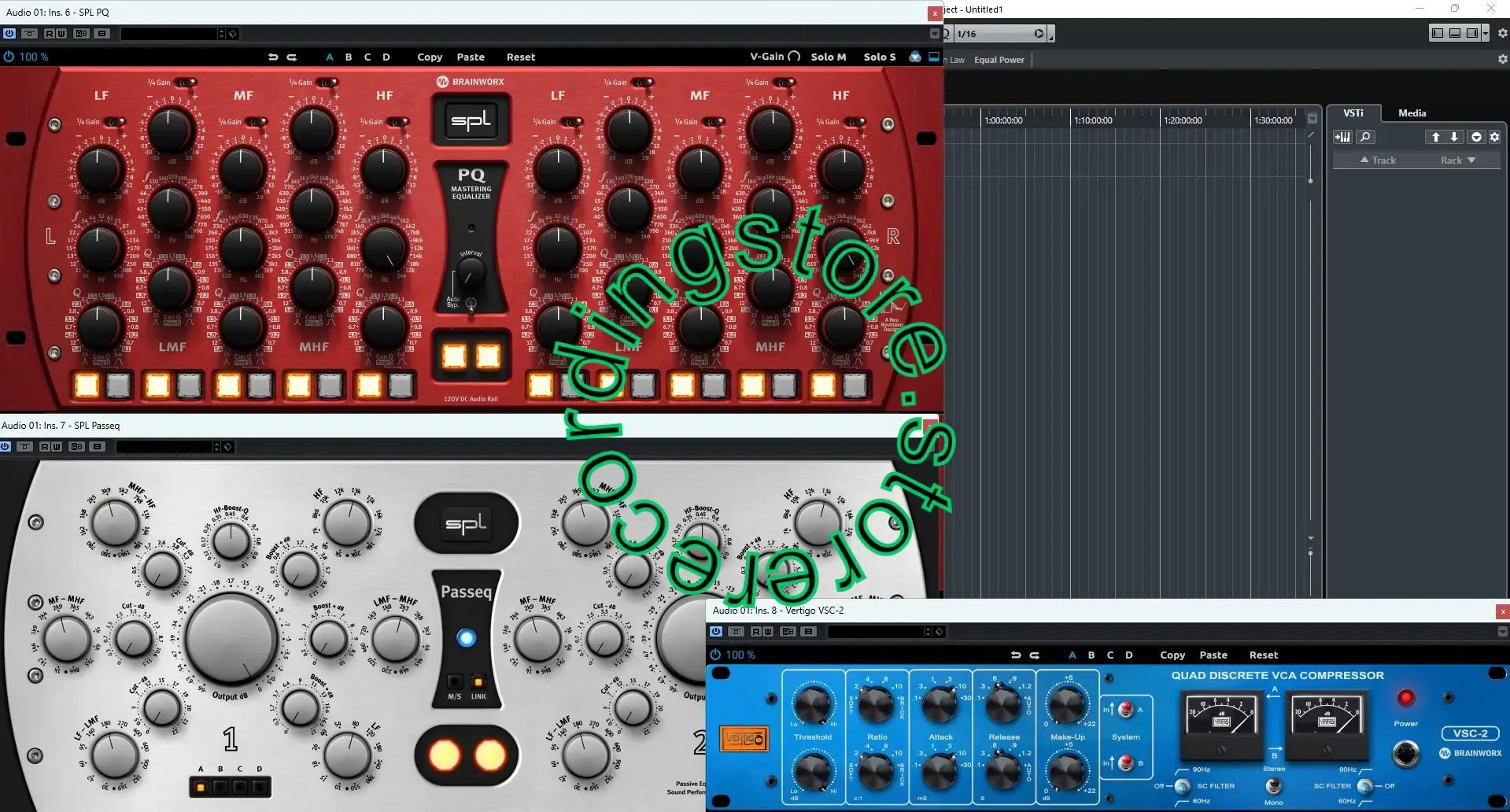Enable Solo M in SPL PQ
The image size is (1510, 812).
(x=829, y=57)
